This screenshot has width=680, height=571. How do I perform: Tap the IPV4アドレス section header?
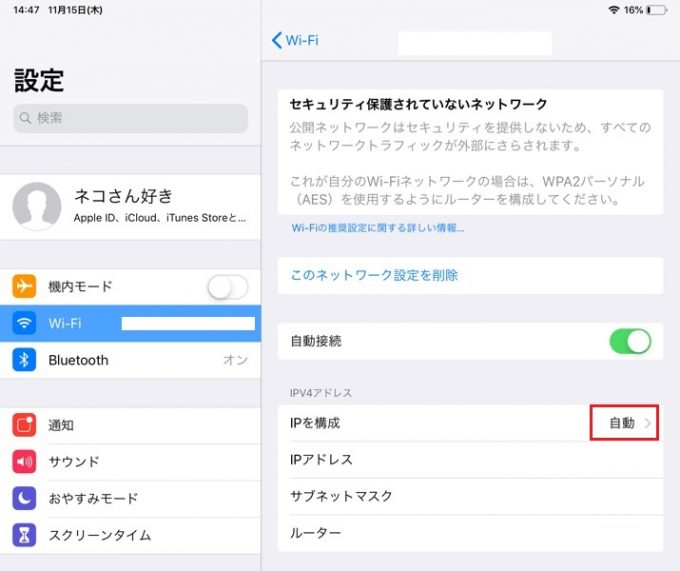tap(320, 393)
